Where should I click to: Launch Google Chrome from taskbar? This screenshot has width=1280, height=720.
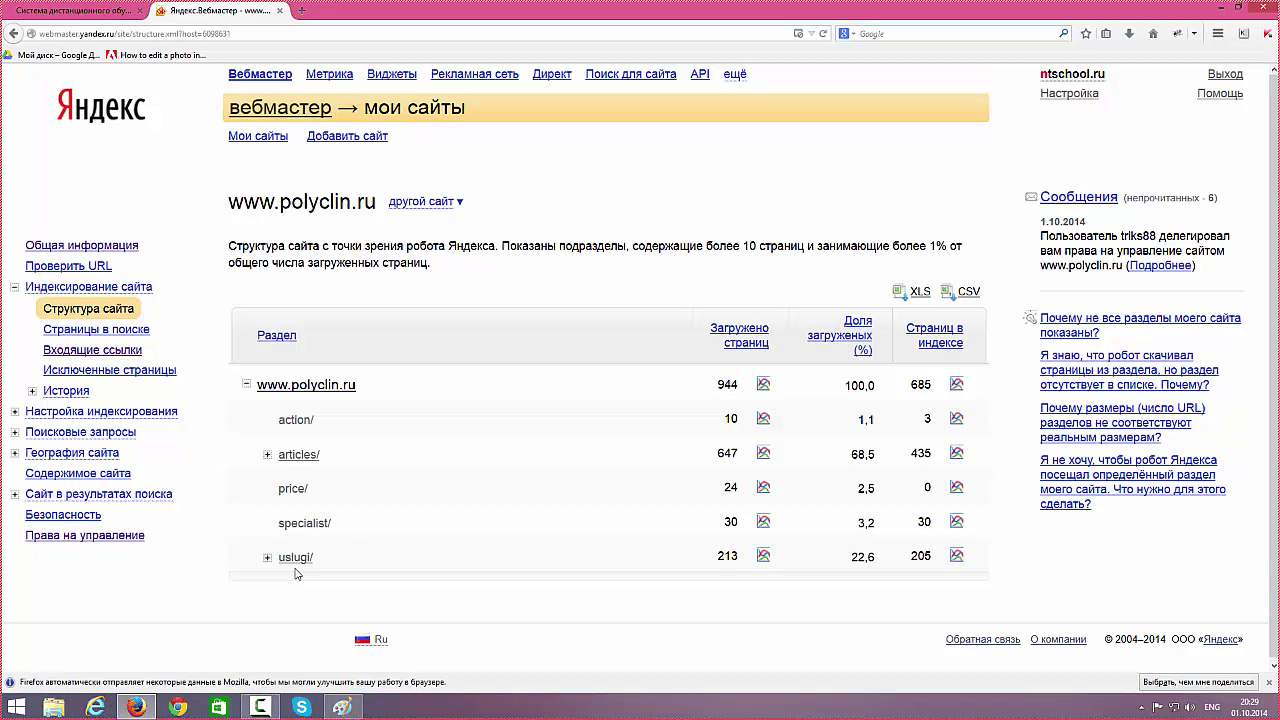pyautogui.click(x=177, y=706)
